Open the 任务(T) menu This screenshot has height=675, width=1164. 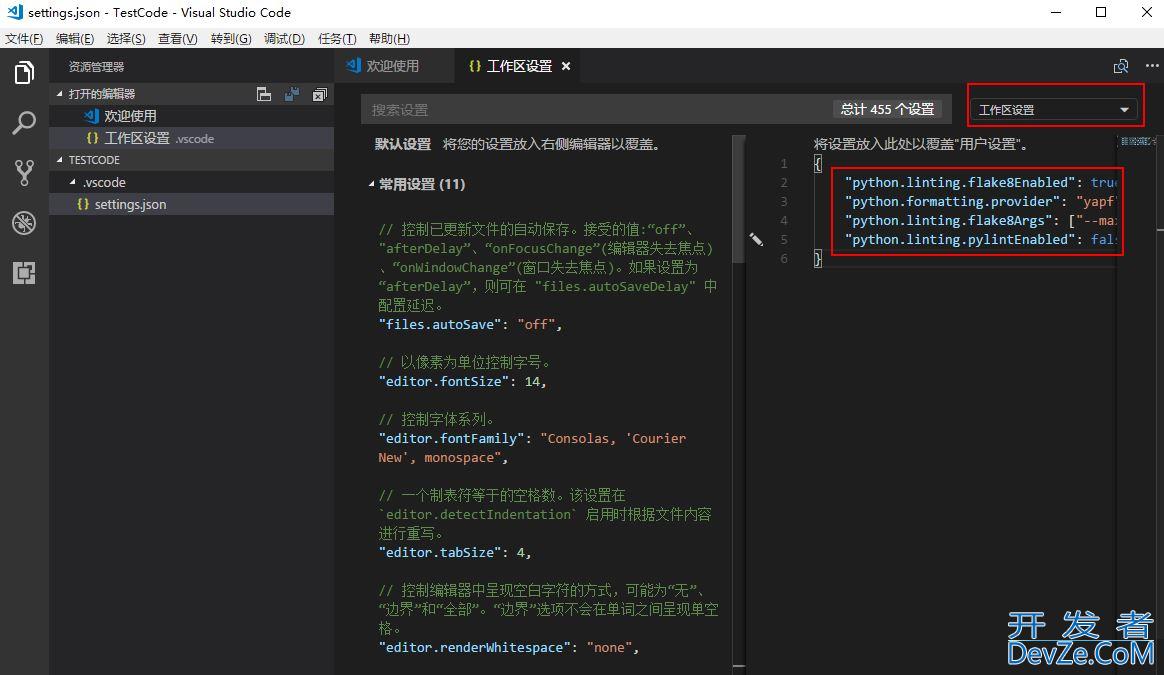click(x=337, y=39)
